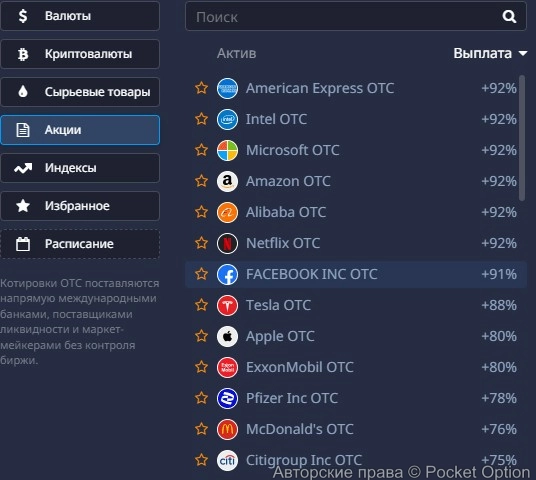Click the +78% payout for Pfizer

[499, 398]
